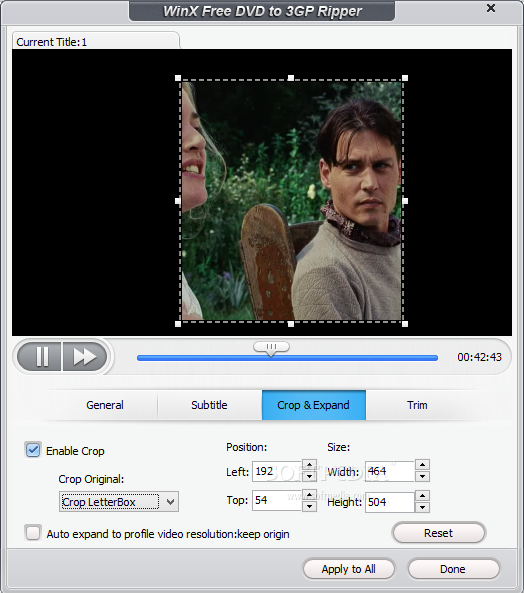Click the left-middle crop handle

[178, 201]
